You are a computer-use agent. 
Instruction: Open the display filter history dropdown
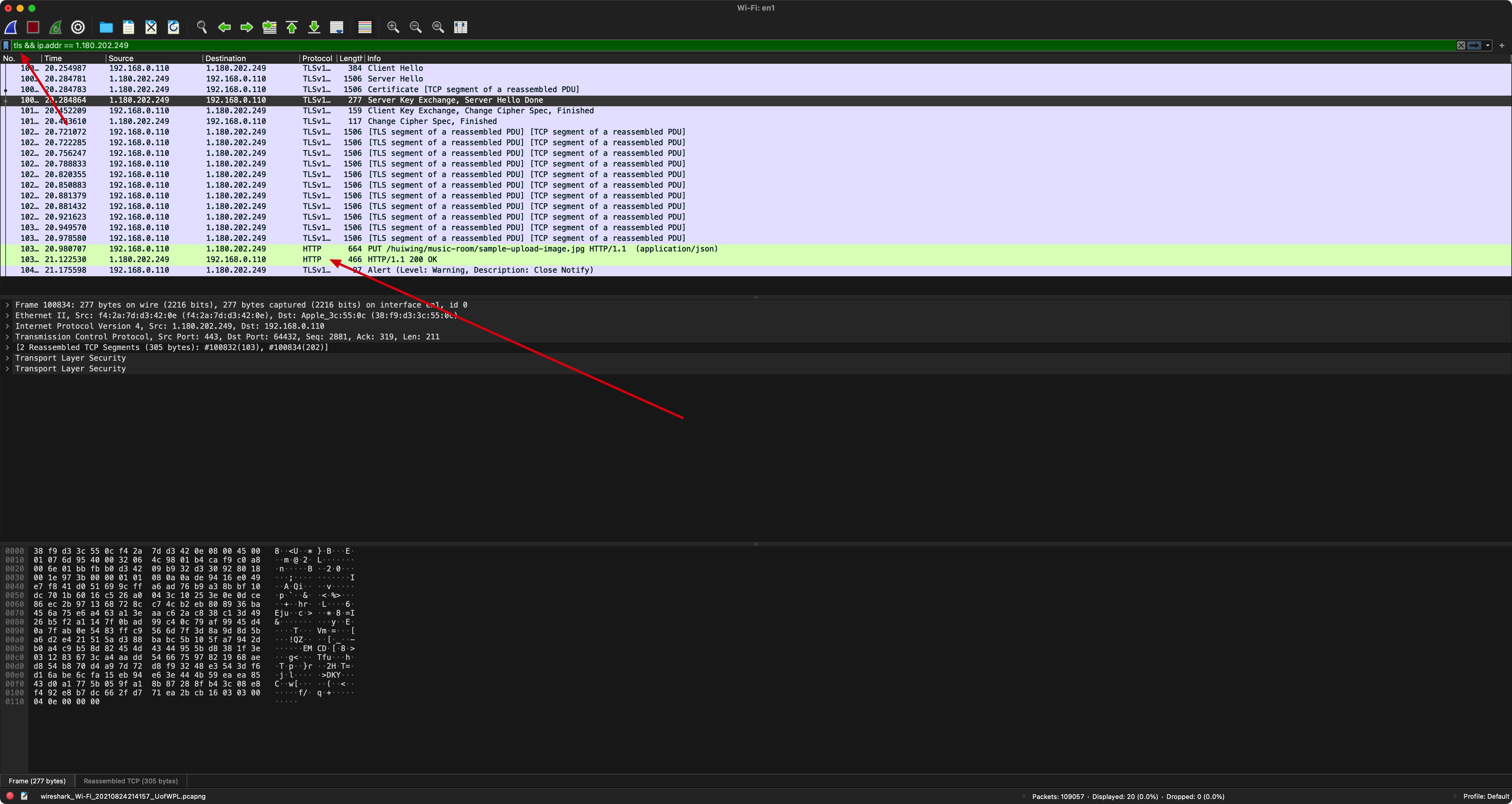(1488, 45)
